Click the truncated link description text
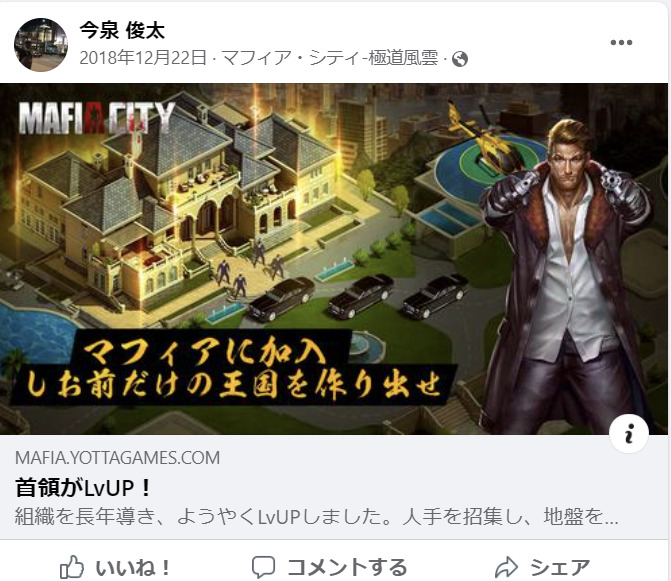Viewport: 671px width, 581px height. [317, 516]
